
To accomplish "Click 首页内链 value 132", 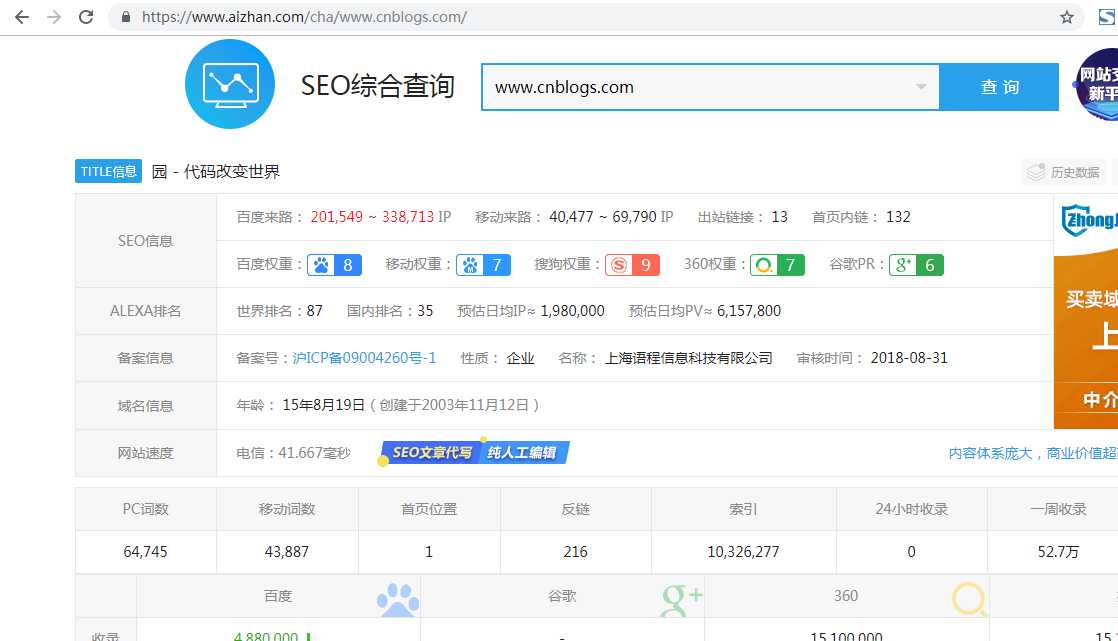I will [x=898, y=217].
